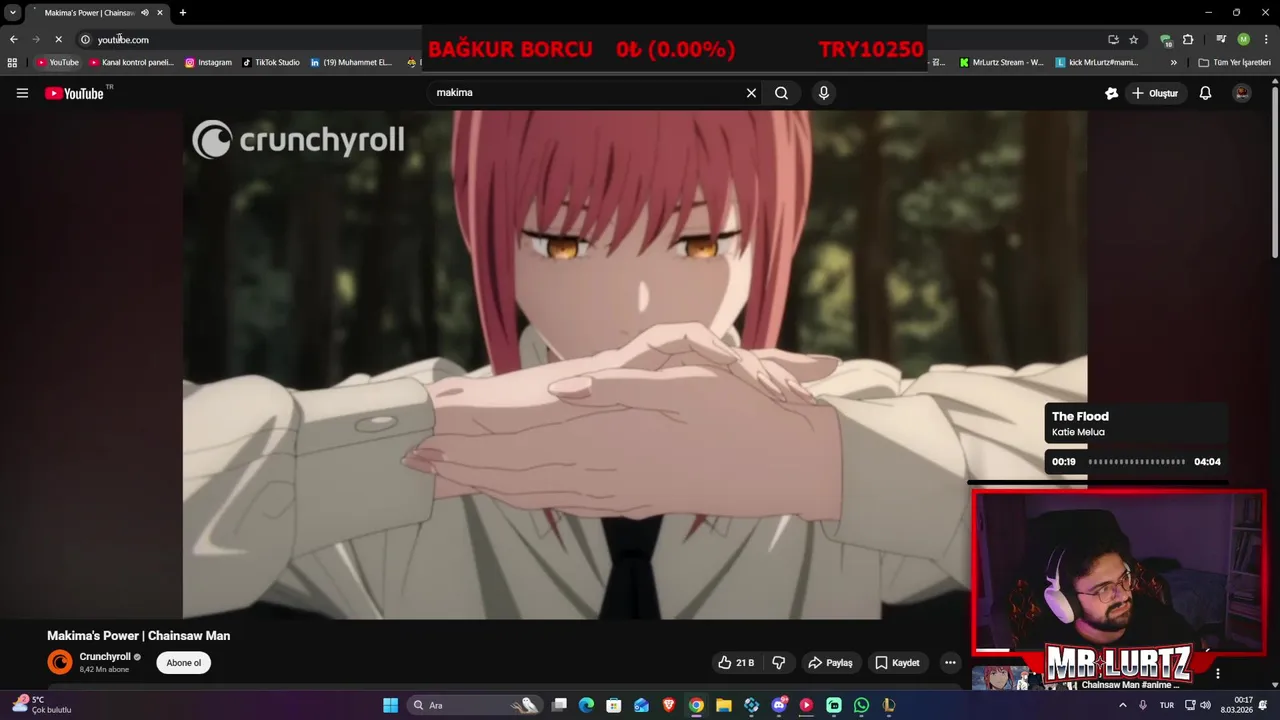1280x720 pixels.
Task: Click the search magnifier button
Action: point(781,93)
